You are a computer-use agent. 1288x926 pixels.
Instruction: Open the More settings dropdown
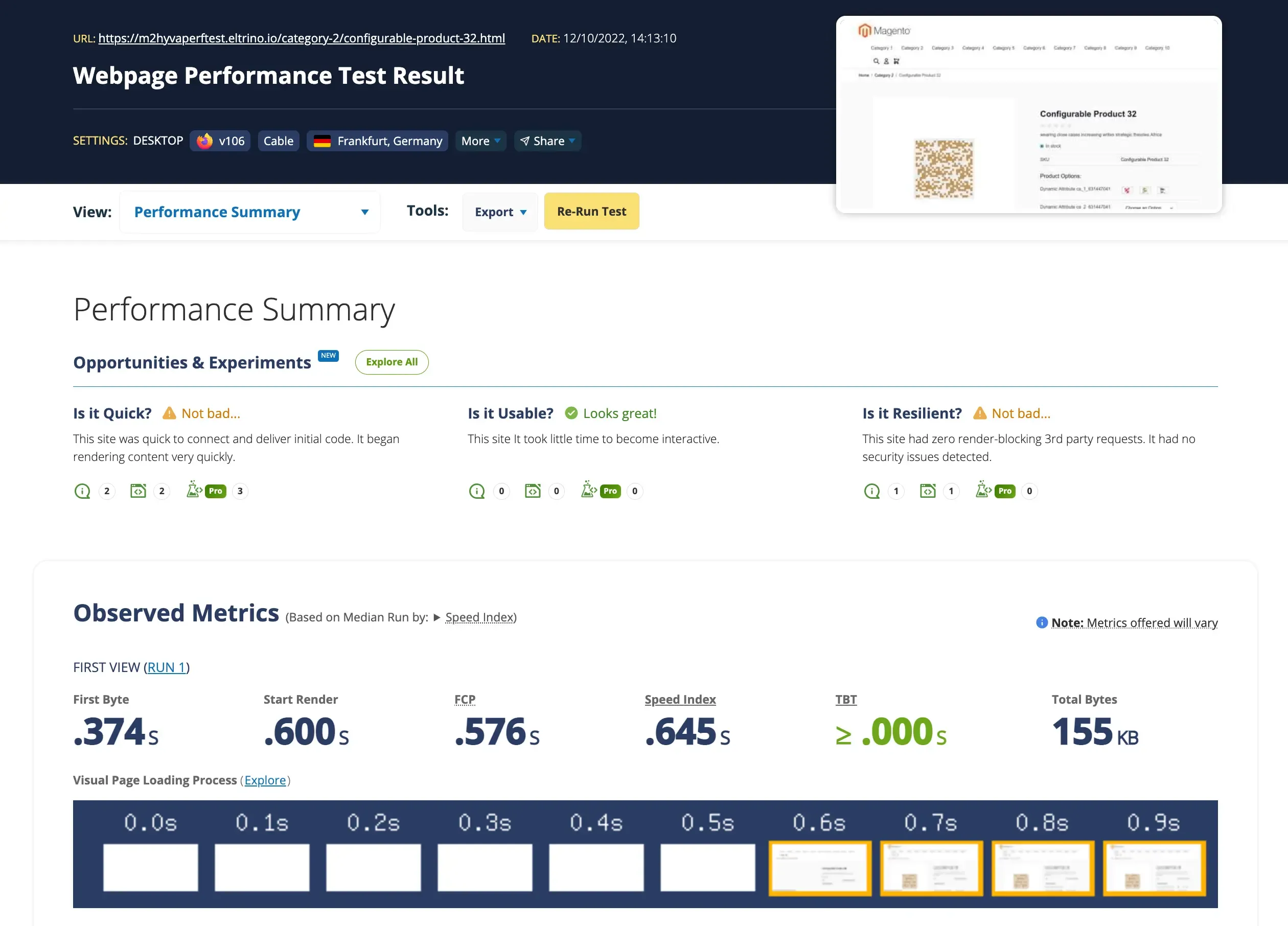(480, 141)
